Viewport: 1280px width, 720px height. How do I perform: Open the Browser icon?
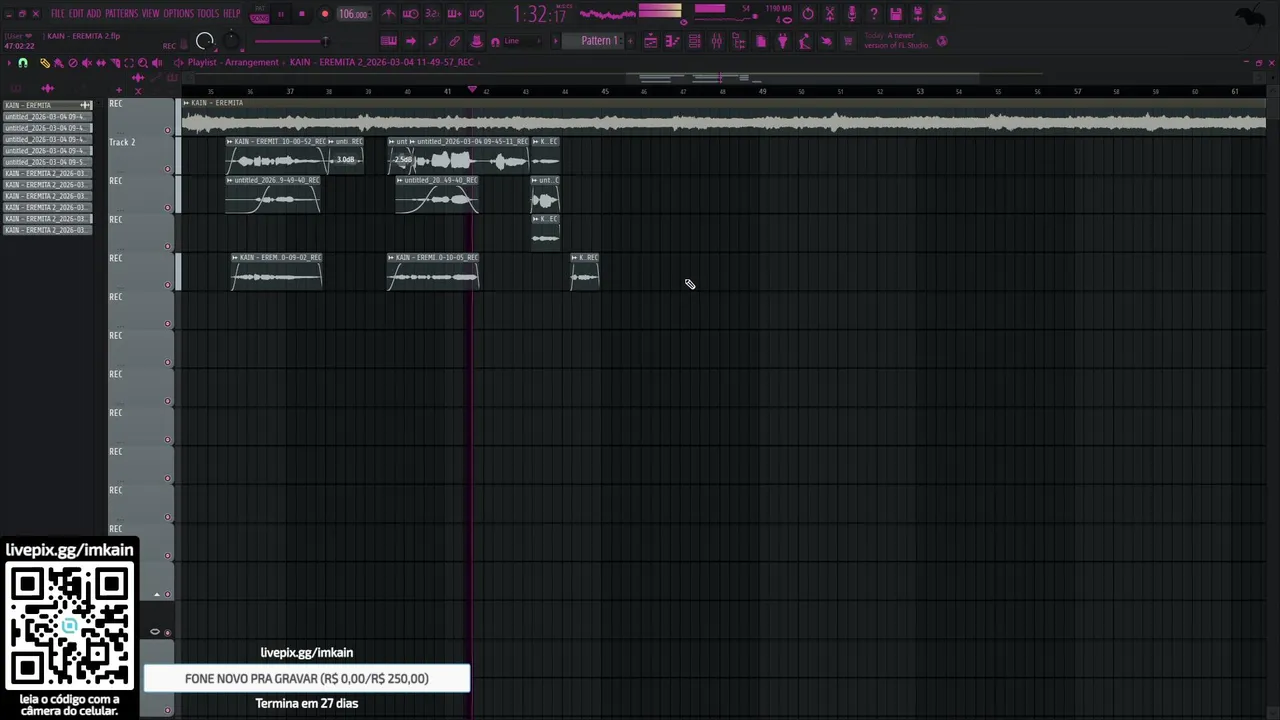(x=739, y=41)
